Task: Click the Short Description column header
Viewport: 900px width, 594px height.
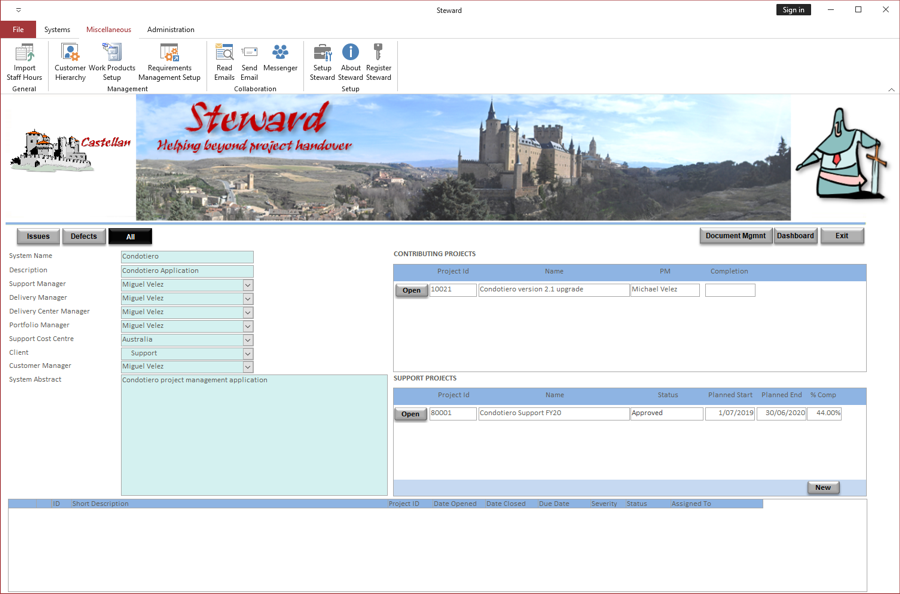Action: (x=100, y=504)
